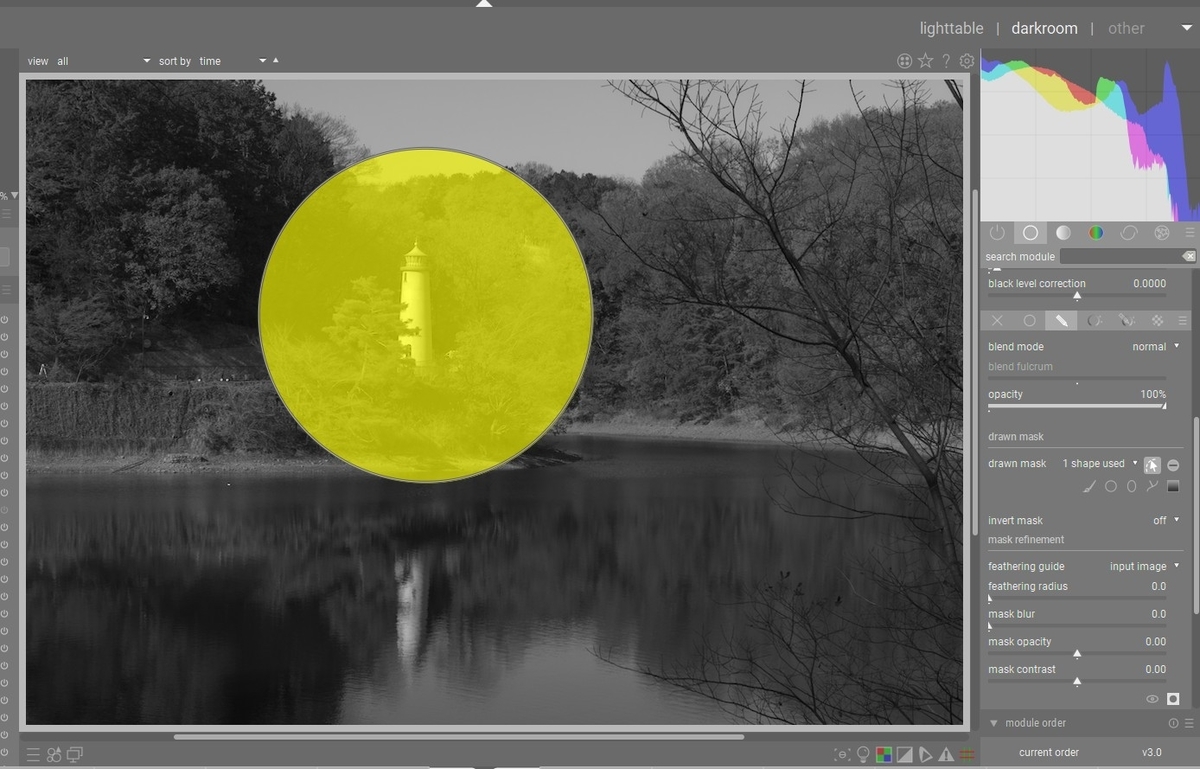Switch to the lighttable view
This screenshot has width=1200, height=769.
[x=951, y=28]
